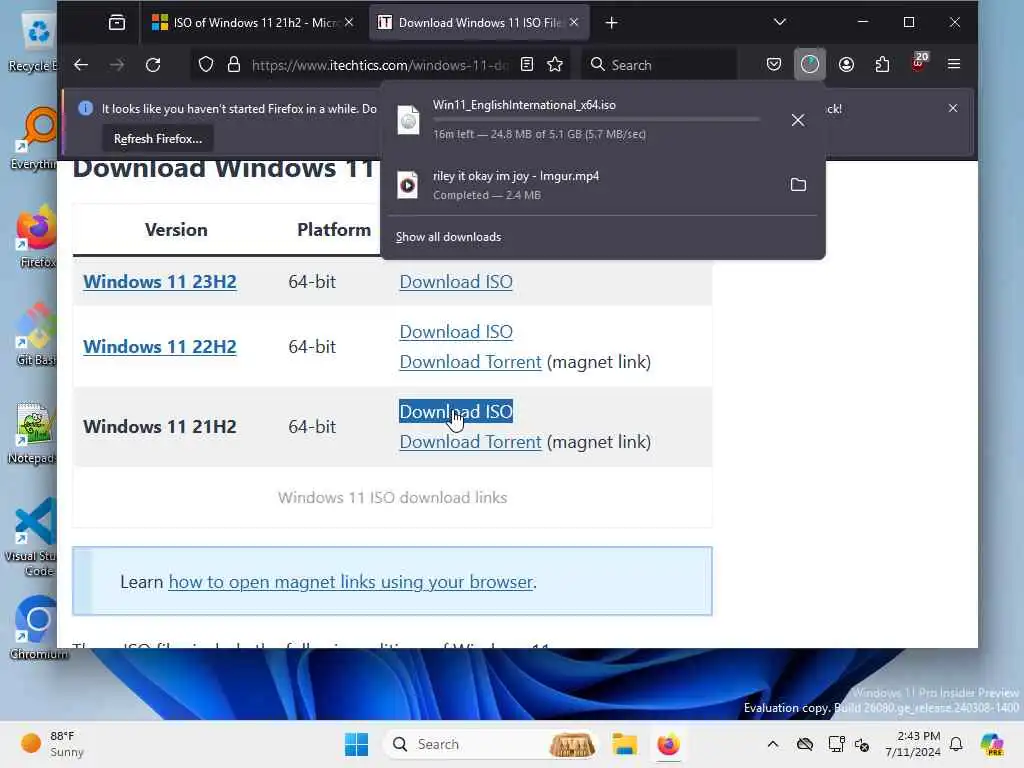Click Download ISO for Windows 11 22H2

click(x=456, y=332)
